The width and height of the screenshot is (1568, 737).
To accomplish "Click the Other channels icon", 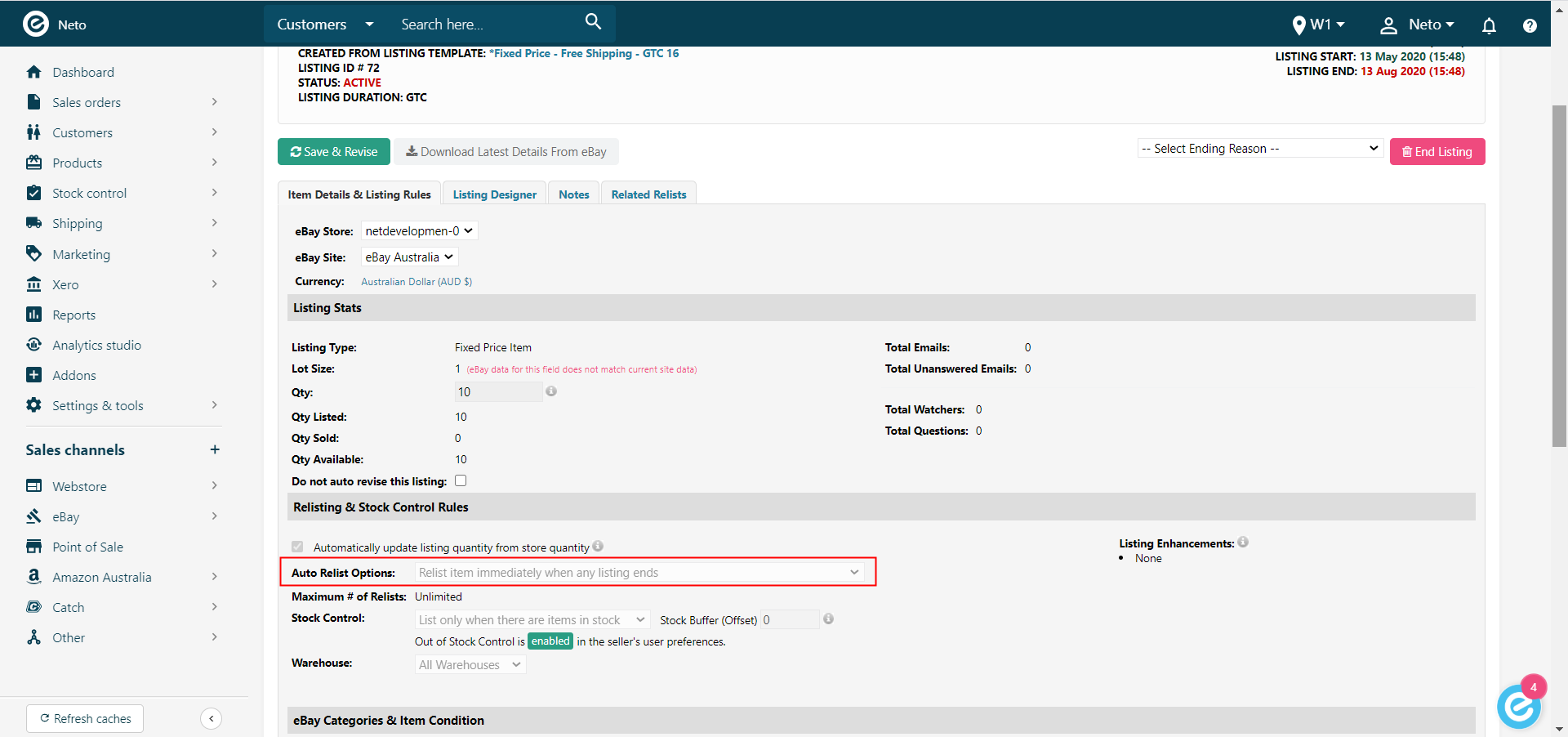I will (x=33, y=637).
